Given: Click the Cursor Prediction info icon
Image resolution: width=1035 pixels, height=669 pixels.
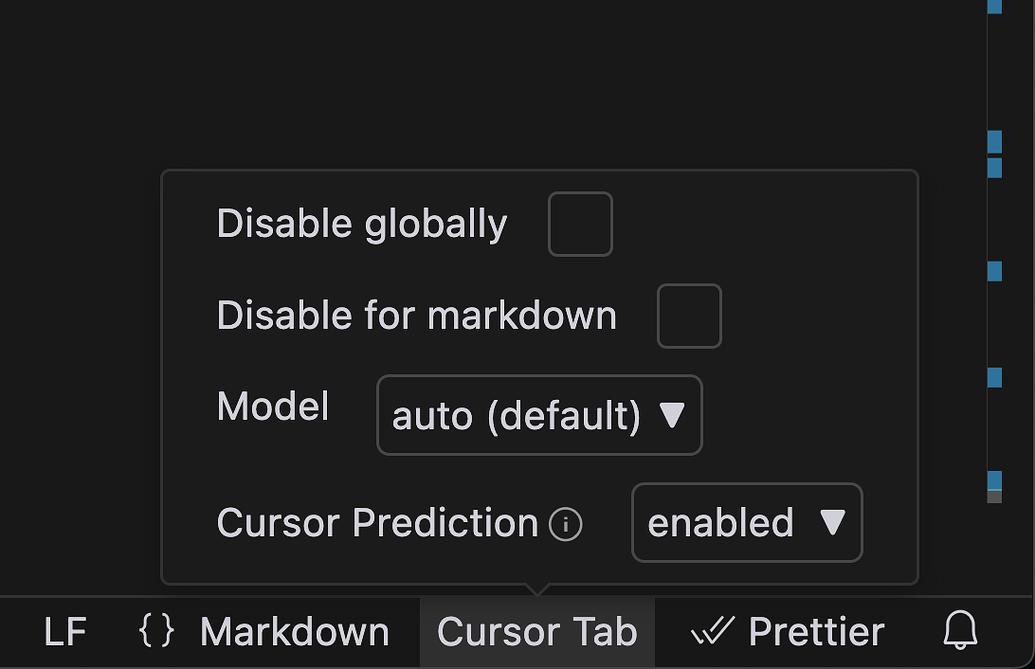Looking at the screenshot, I should [x=565, y=524].
